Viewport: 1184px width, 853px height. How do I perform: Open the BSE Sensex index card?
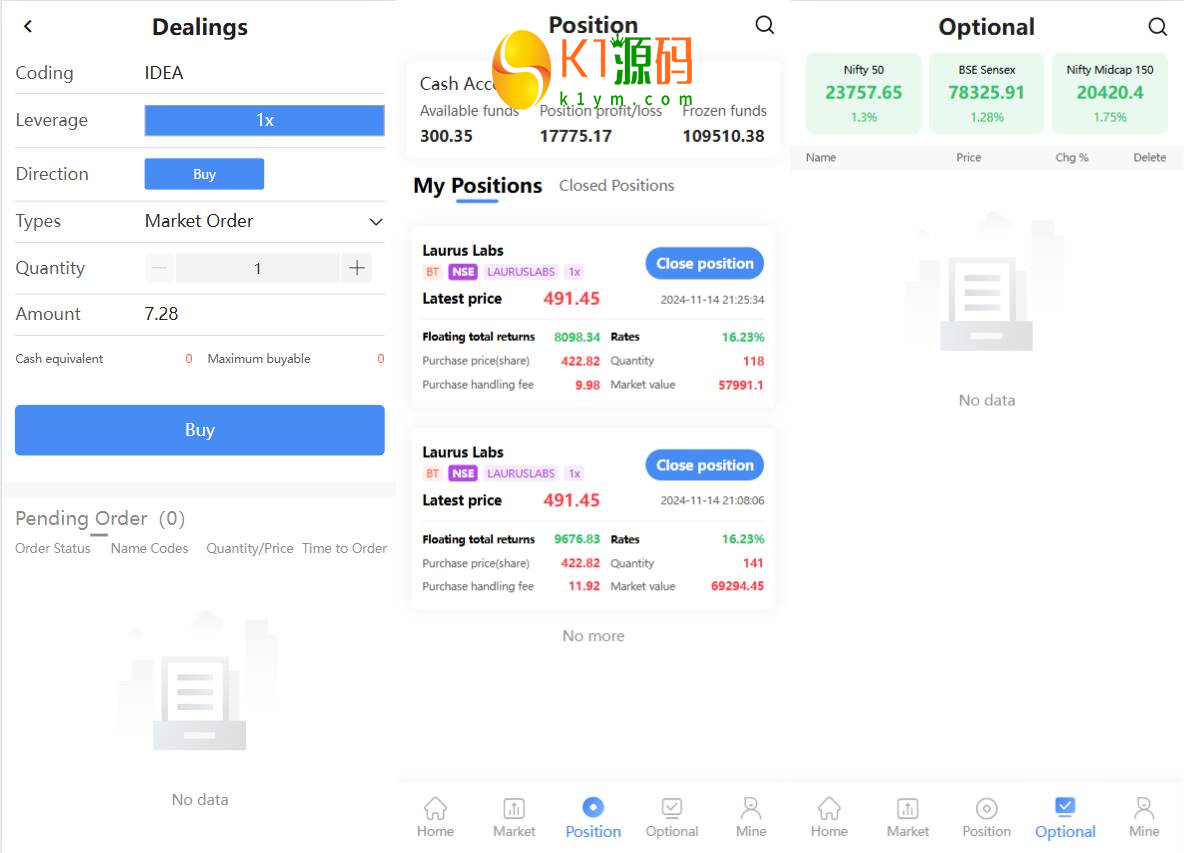pos(986,93)
